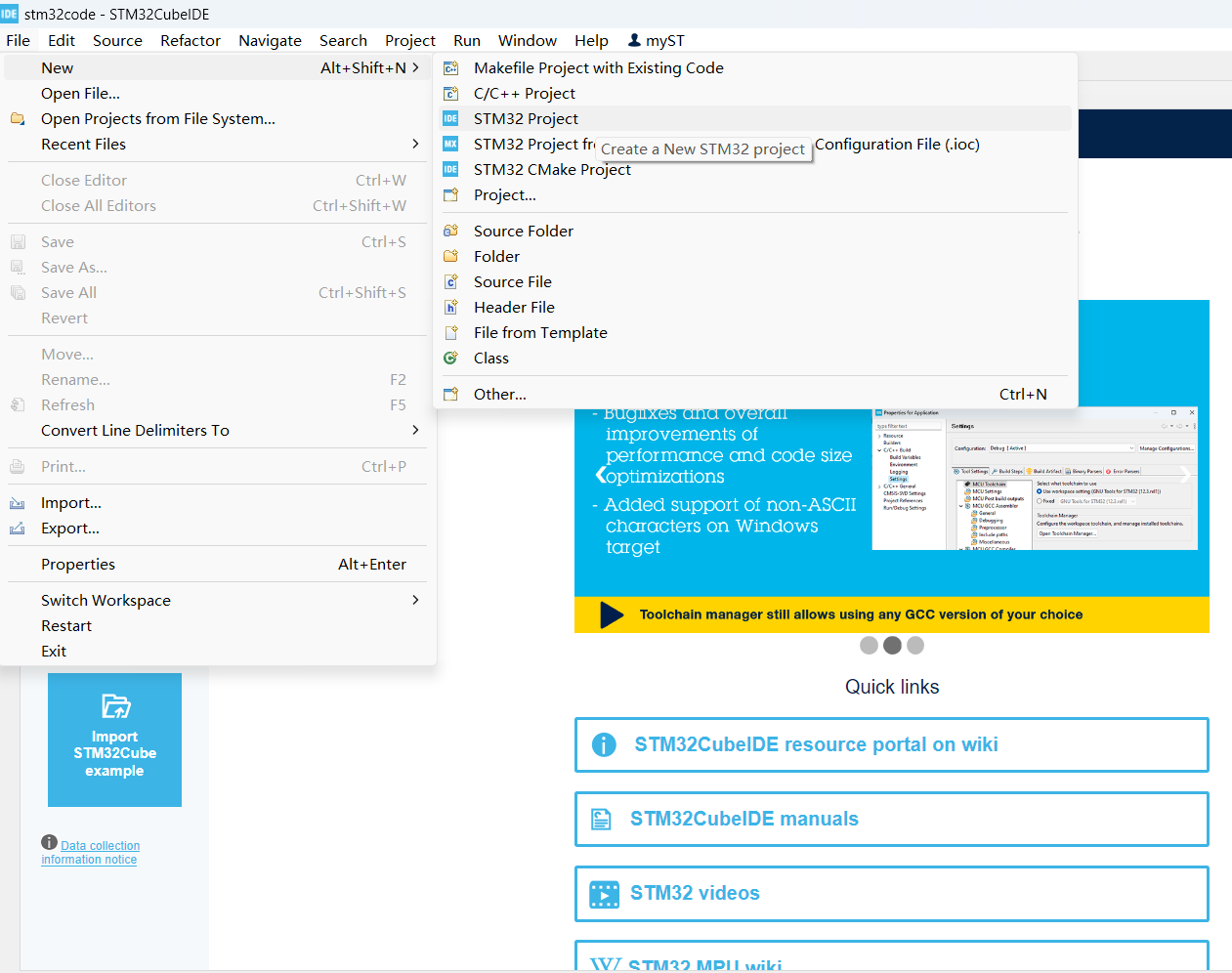Click the MX icon of STM32 Project from ioc
This screenshot has height=973, width=1232.
click(x=450, y=145)
